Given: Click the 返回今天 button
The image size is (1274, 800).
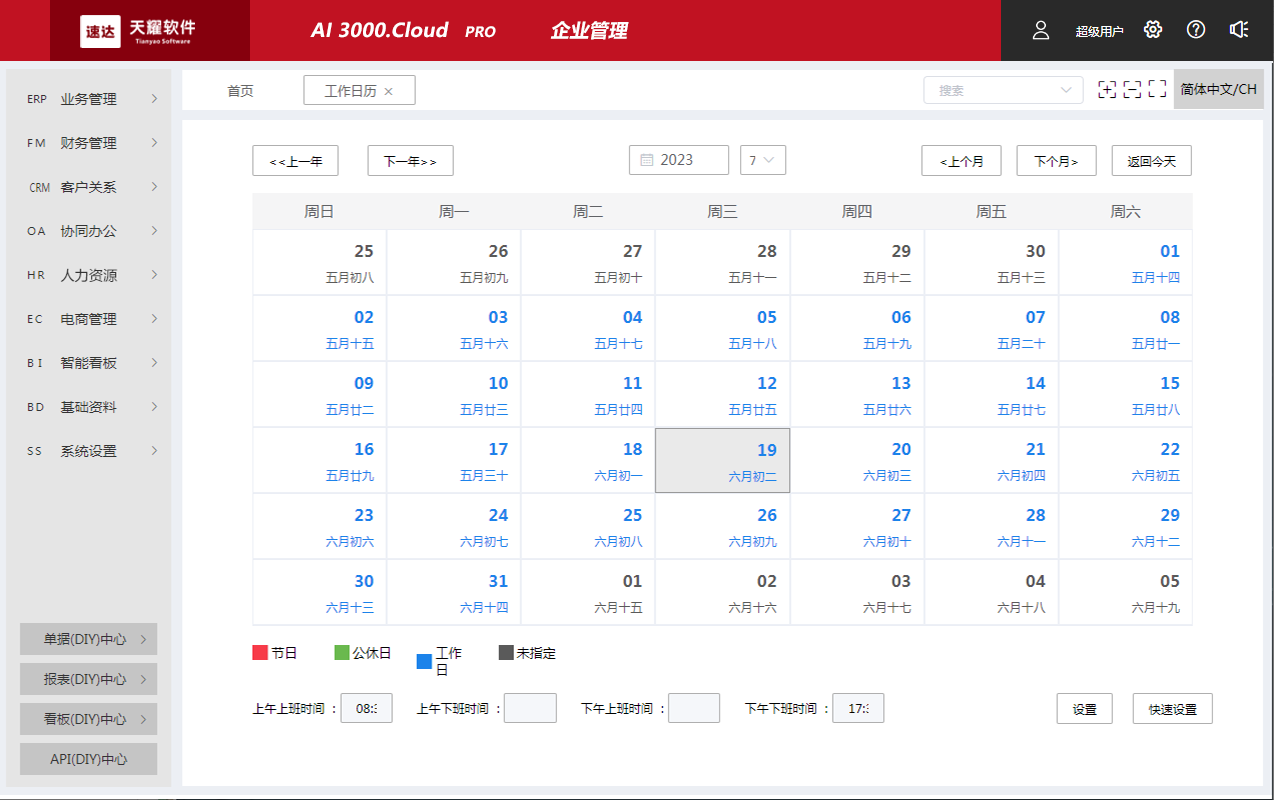Looking at the screenshot, I should point(1151,160).
